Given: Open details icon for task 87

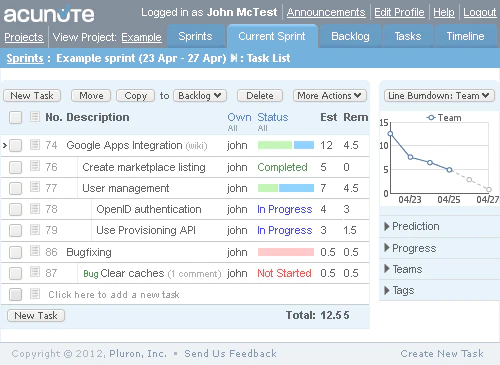Looking at the screenshot, I should click(x=35, y=272).
